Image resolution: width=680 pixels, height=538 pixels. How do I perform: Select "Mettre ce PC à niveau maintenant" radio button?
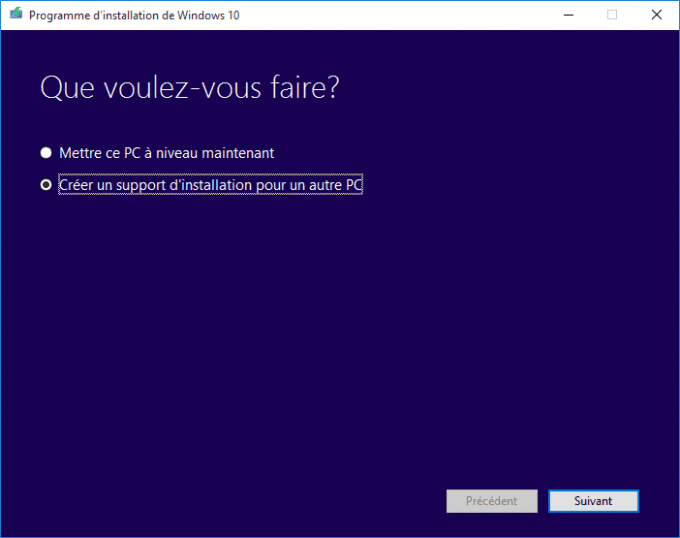click(46, 153)
